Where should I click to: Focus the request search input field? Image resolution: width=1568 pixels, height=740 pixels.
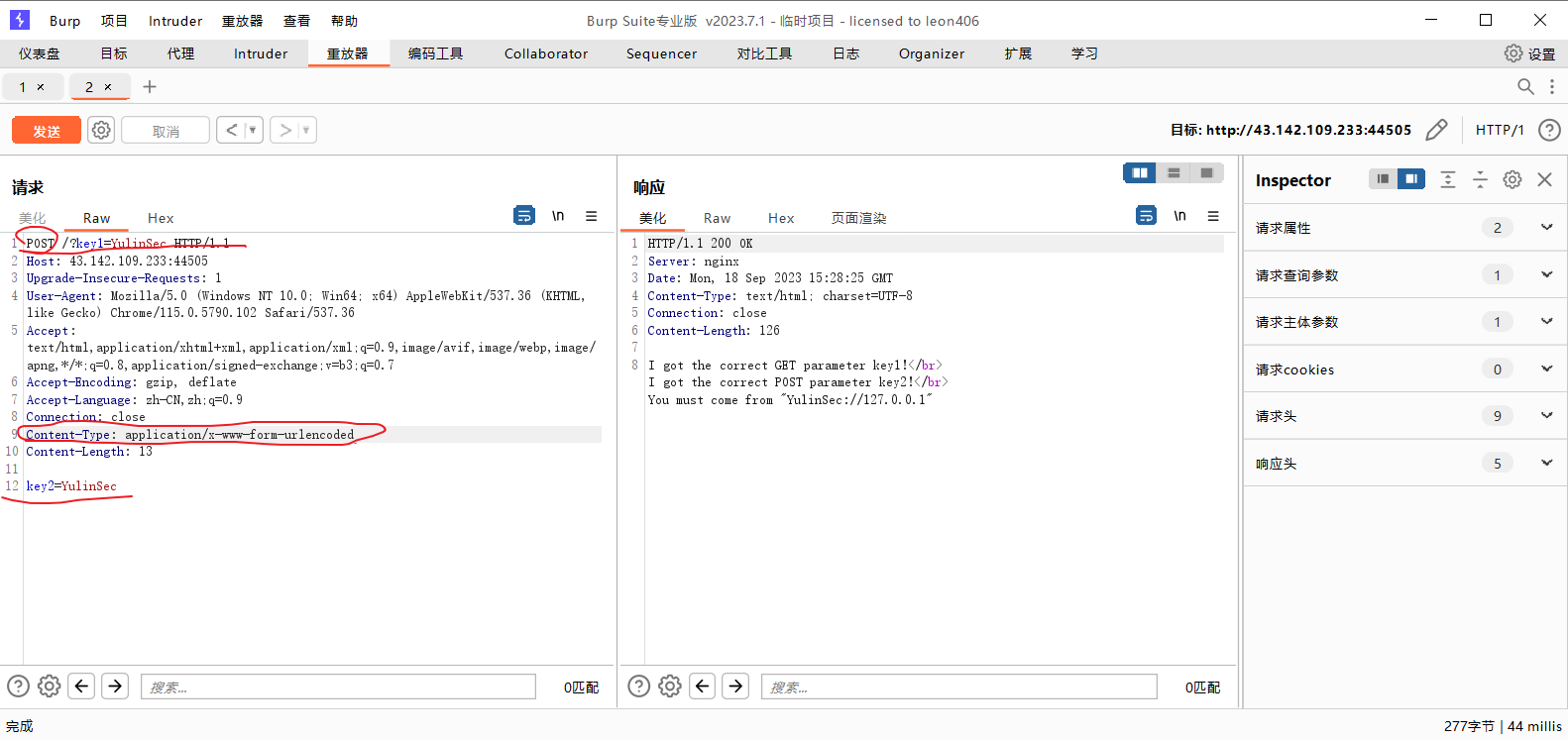click(338, 687)
